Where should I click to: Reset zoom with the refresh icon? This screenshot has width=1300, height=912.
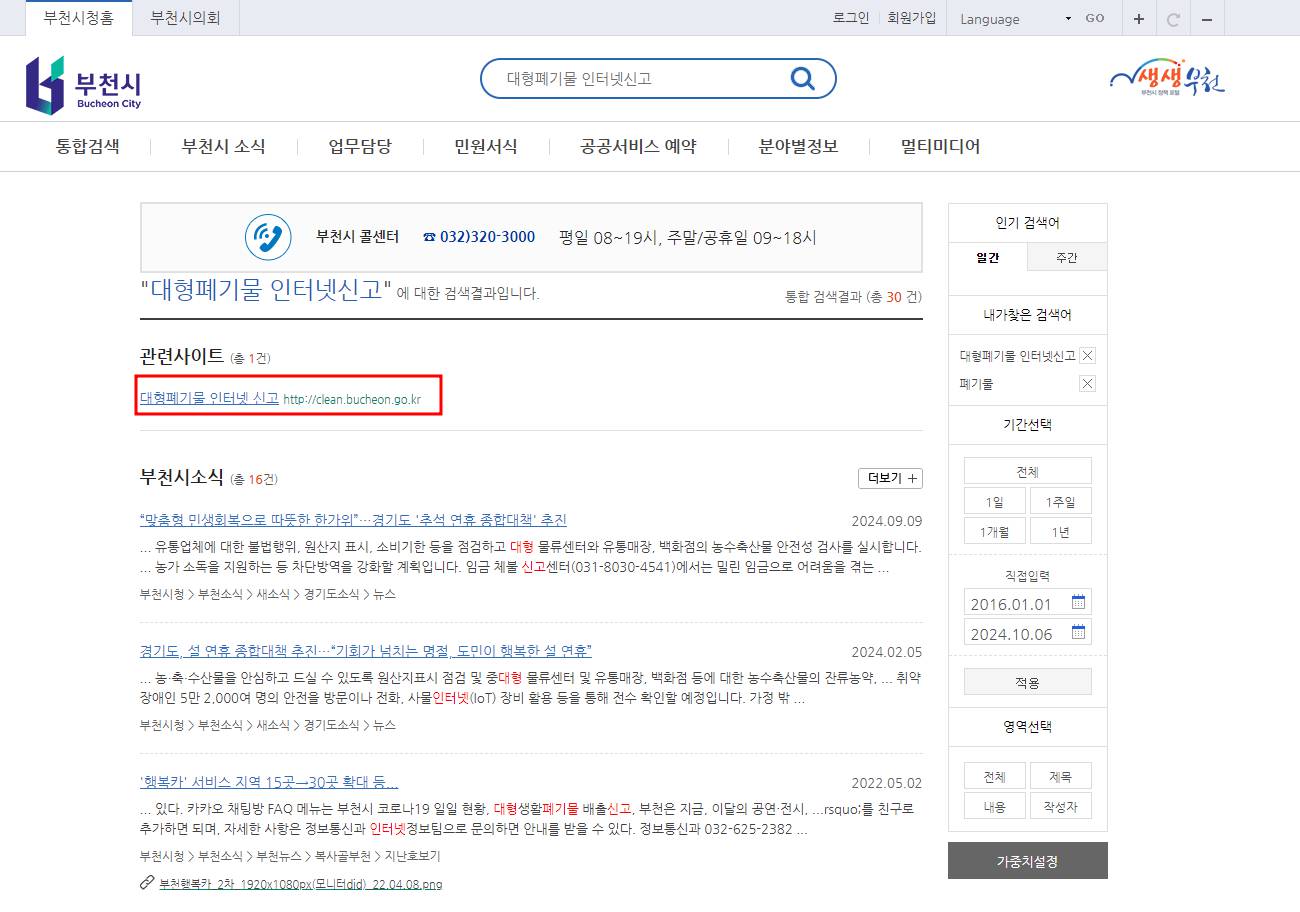[x=1173, y=19]
